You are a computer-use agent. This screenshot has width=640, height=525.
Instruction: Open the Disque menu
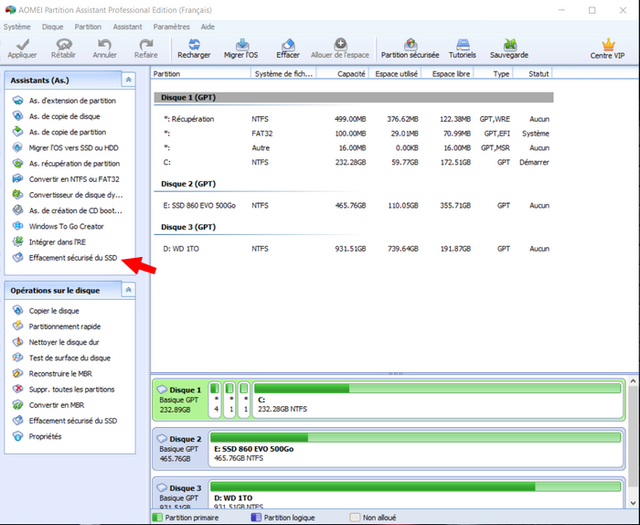52,27
